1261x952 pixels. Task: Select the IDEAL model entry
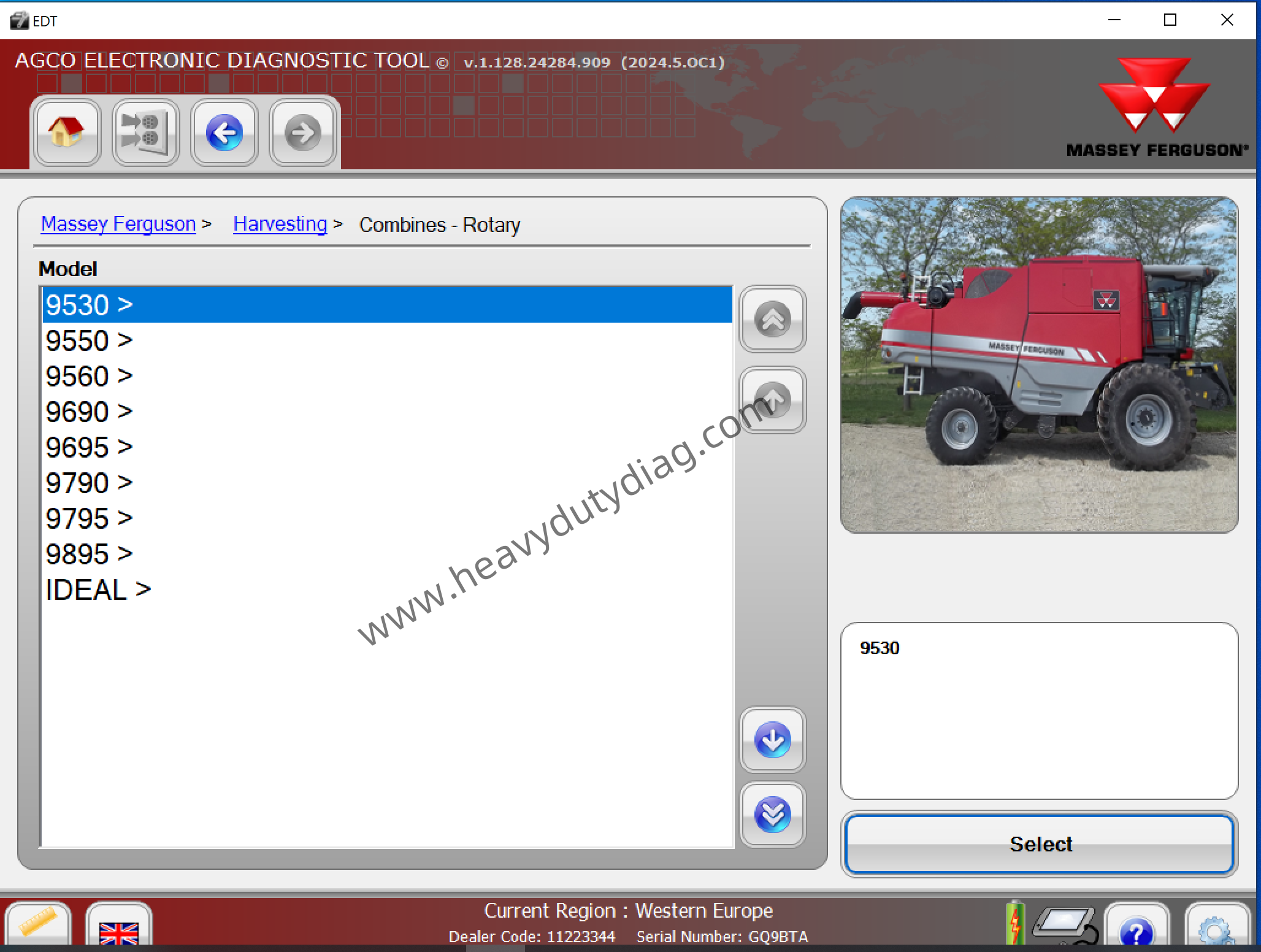(387, 589)
